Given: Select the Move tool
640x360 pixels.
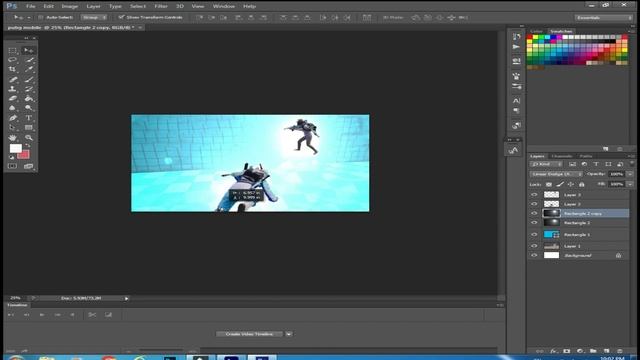Looking at the screenshot, I should 29,51.
